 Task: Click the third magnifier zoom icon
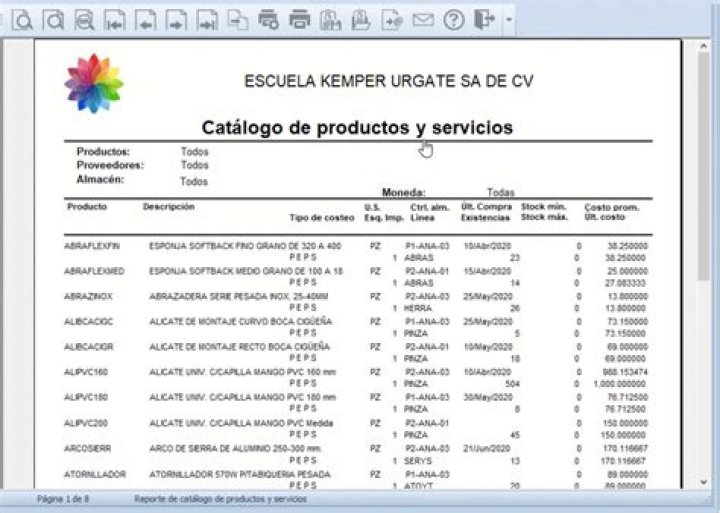(85, 19)
